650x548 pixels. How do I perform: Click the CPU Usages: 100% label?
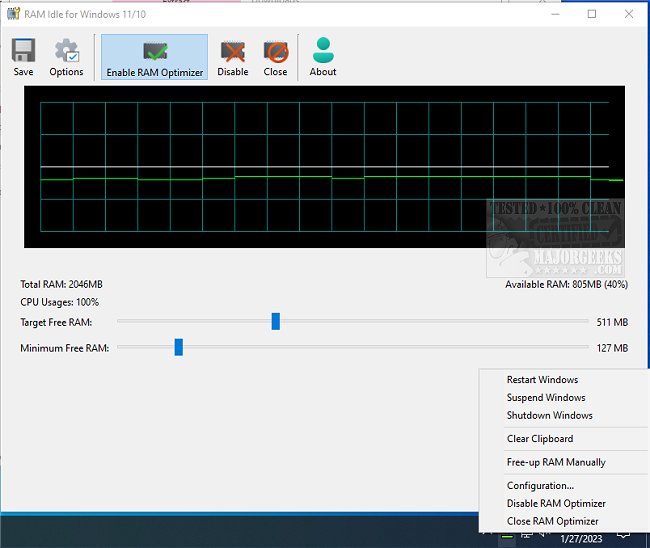[x=60, y=302]
